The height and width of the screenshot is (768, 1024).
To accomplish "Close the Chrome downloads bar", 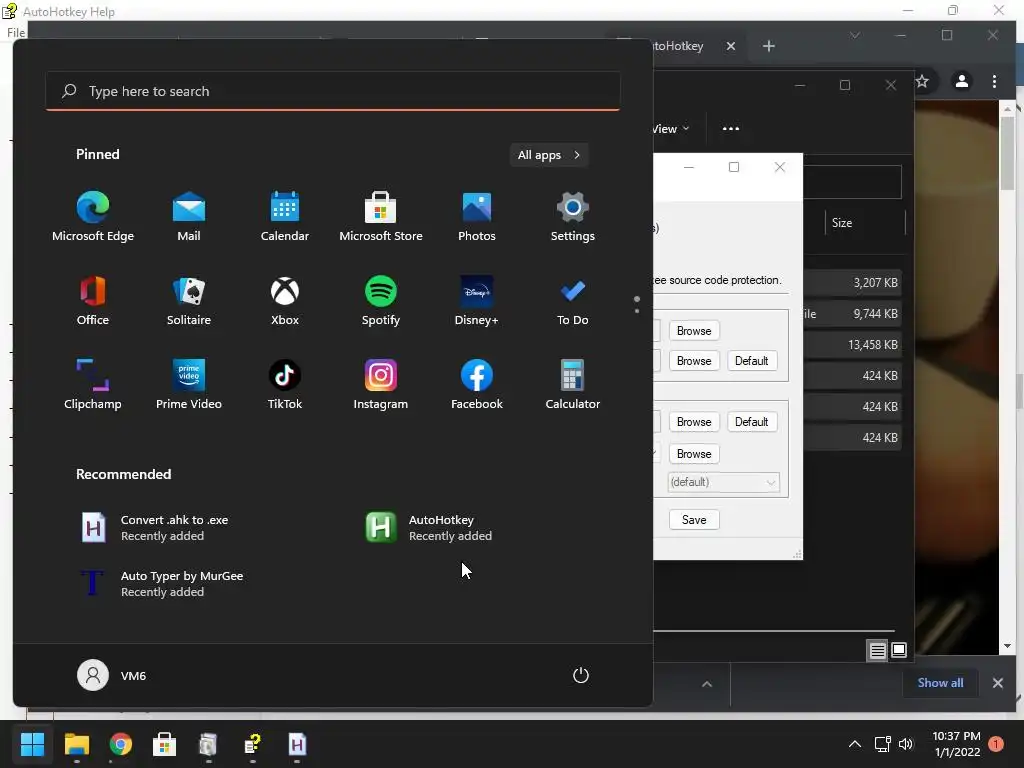I will [997, 683].
